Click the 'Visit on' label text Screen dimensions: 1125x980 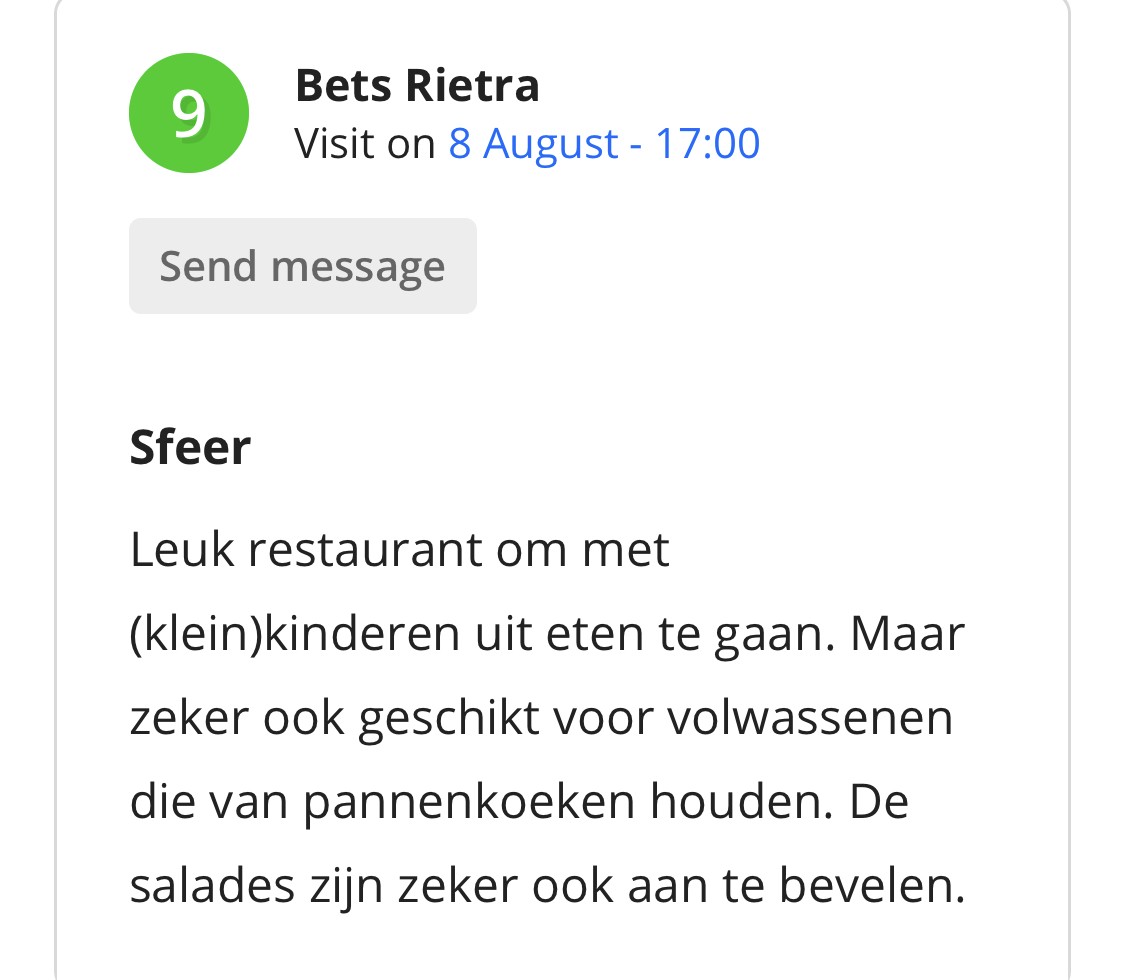(364, 143)
